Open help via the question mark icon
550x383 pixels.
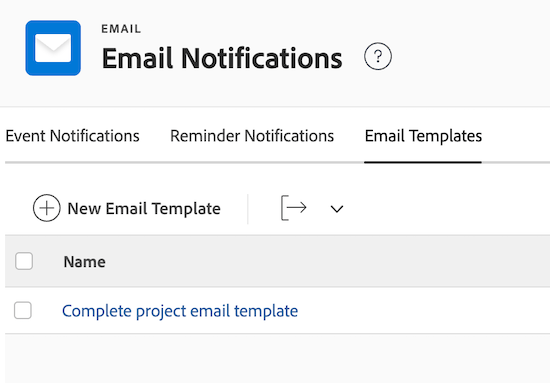tap(378, 56)
